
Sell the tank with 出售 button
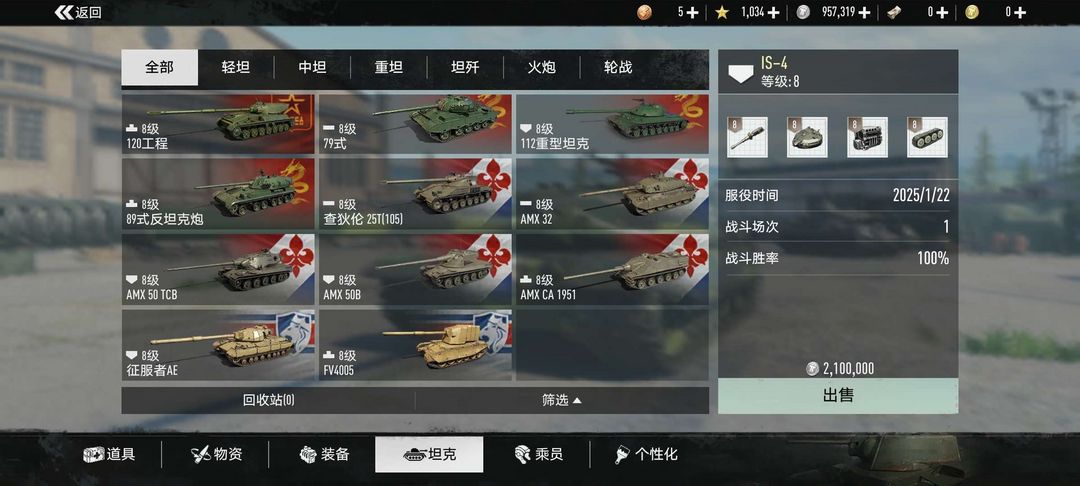point(838,396)
